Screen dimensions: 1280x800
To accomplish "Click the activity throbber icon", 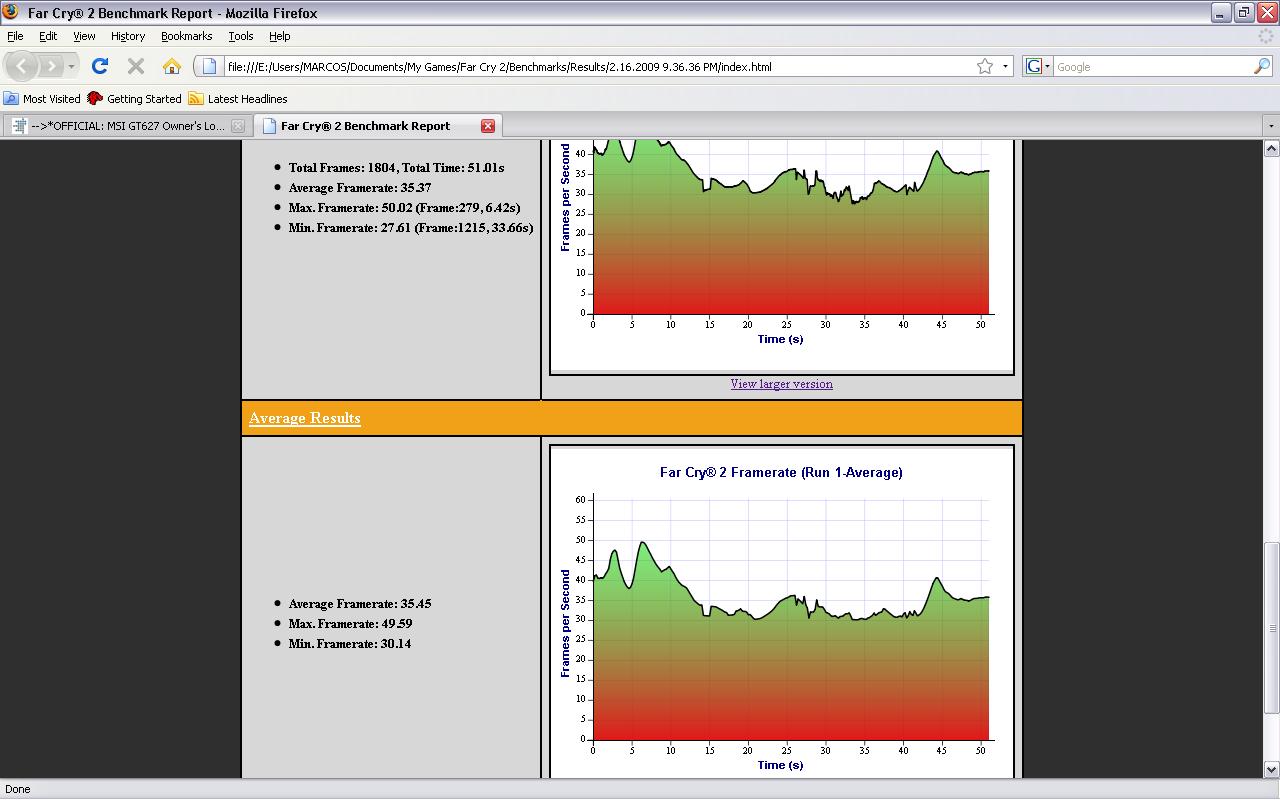I will pos(1264,36).
